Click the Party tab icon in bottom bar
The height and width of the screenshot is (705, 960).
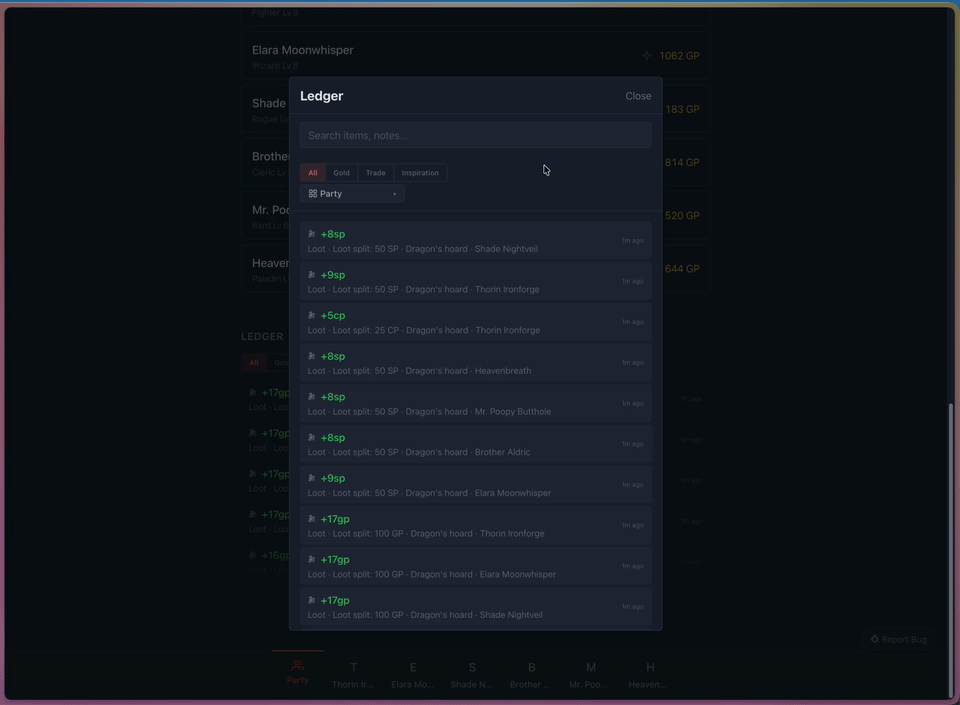click(298, 665)
